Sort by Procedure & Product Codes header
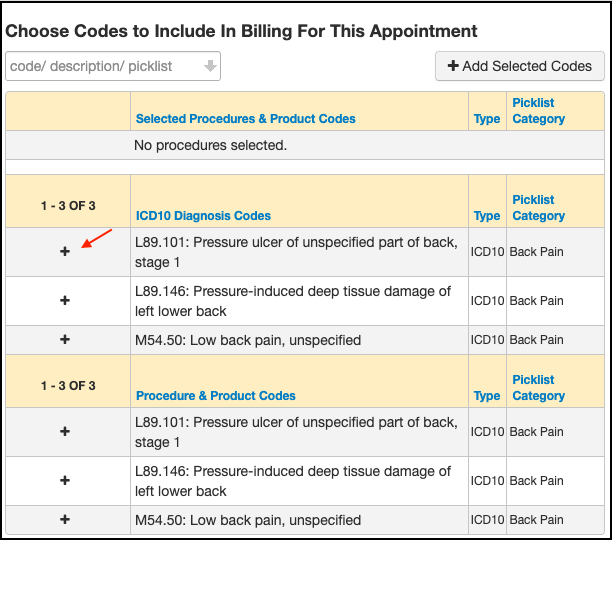613x593 pixels. pos(215,396)
